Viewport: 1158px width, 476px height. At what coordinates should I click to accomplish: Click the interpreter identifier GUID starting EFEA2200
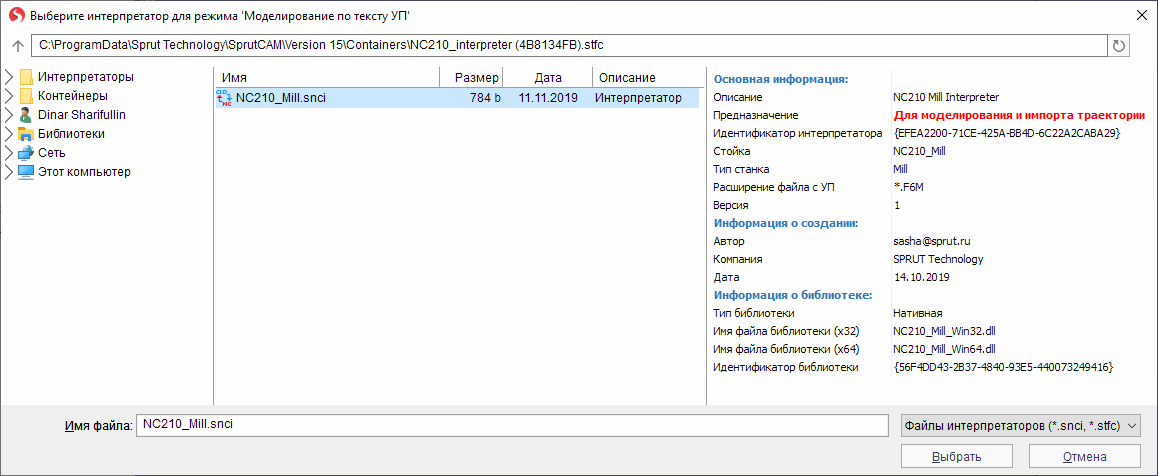click(1007, 133)
